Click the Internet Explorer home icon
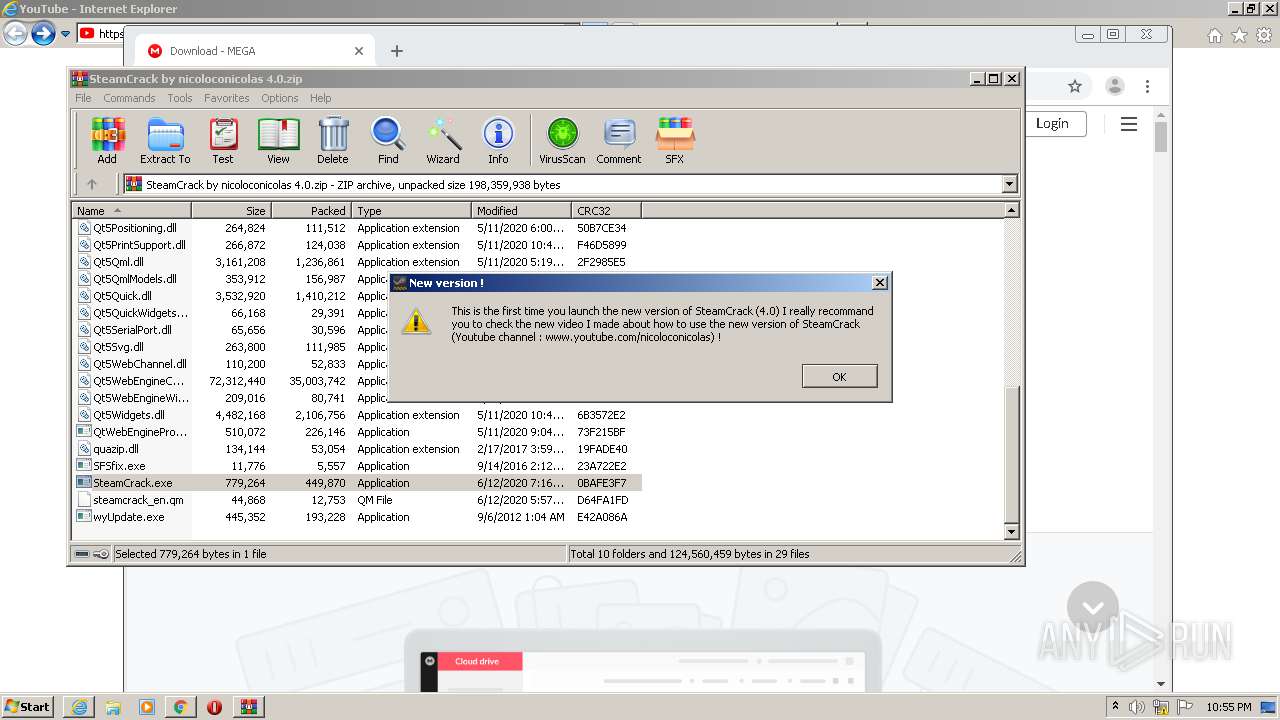 (1214, 35)
